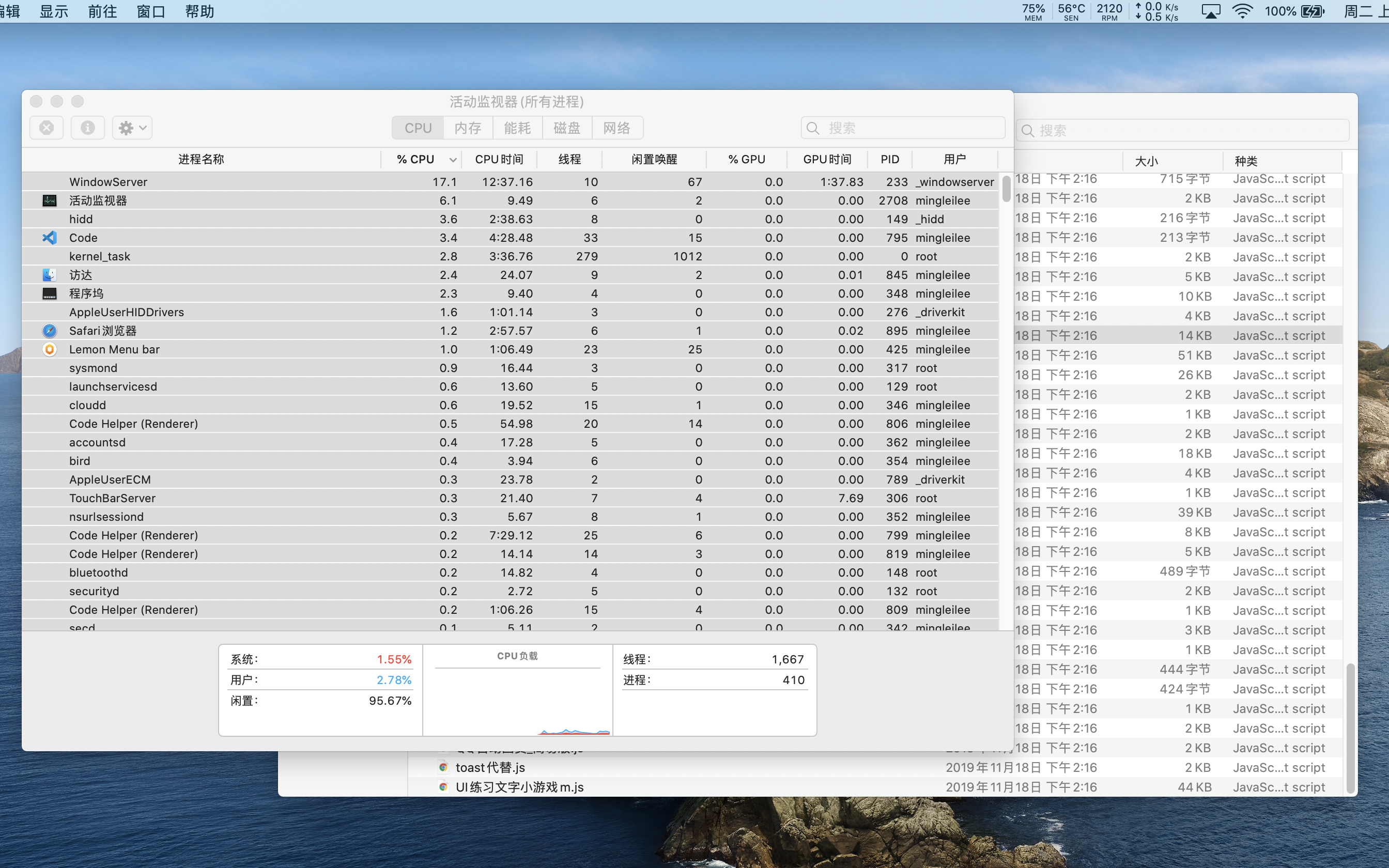Open the process info inspector icon
Screen dimensions: 1389x868
coord(87,128)
